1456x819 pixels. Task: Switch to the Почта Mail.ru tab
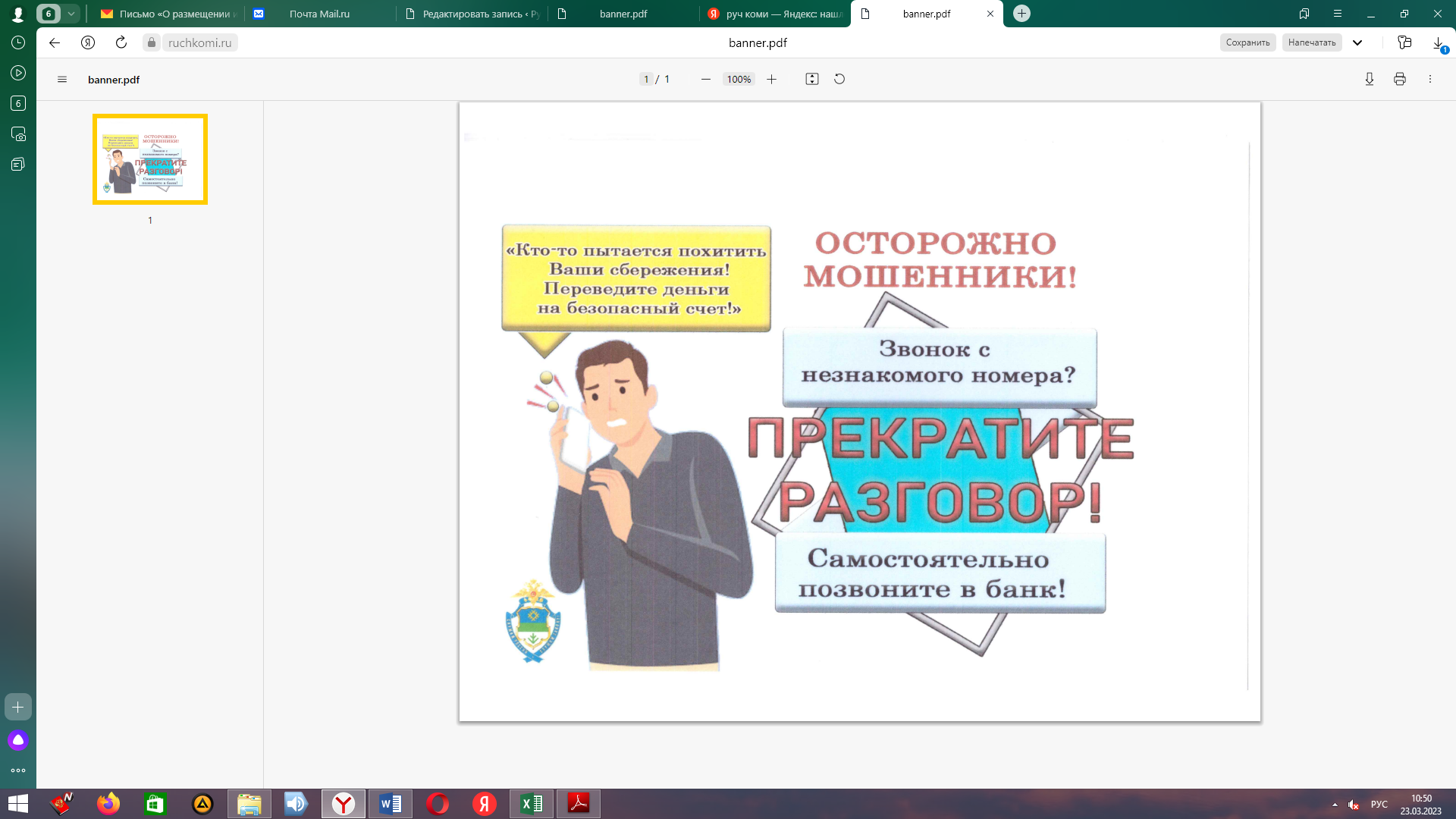(321, 14)
